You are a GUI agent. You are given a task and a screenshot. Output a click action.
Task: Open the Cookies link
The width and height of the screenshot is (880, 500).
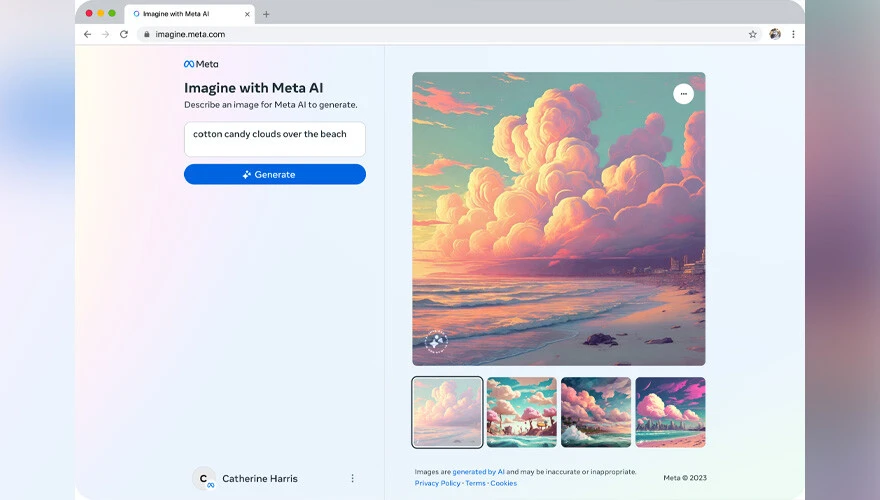pyautogui.click(x=503, y=483)
